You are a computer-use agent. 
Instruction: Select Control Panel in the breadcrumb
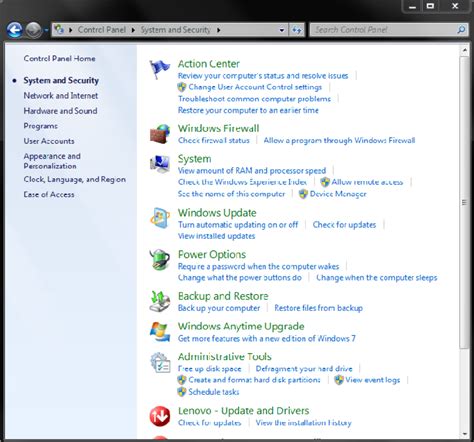tap(102, 30)
